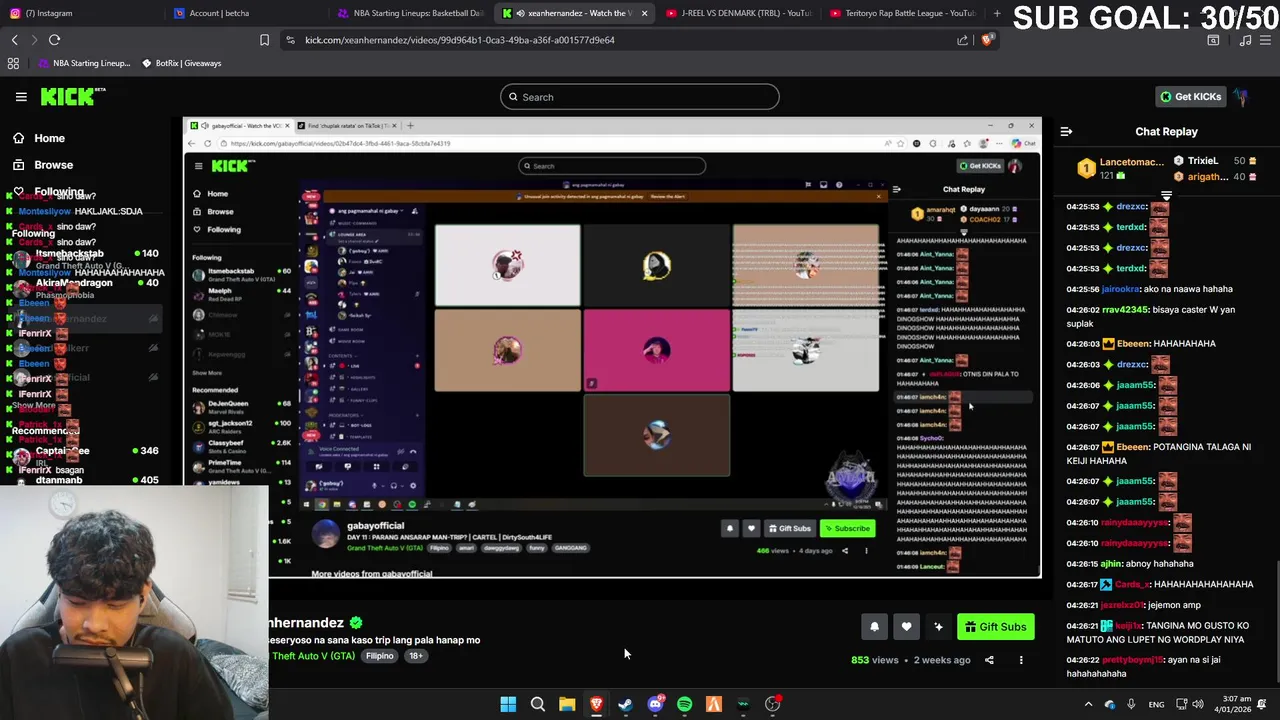Click the Grand Theft Auto V (GTA) category link
Screen dimensions: 1280x720
click(x=313, y=656)
